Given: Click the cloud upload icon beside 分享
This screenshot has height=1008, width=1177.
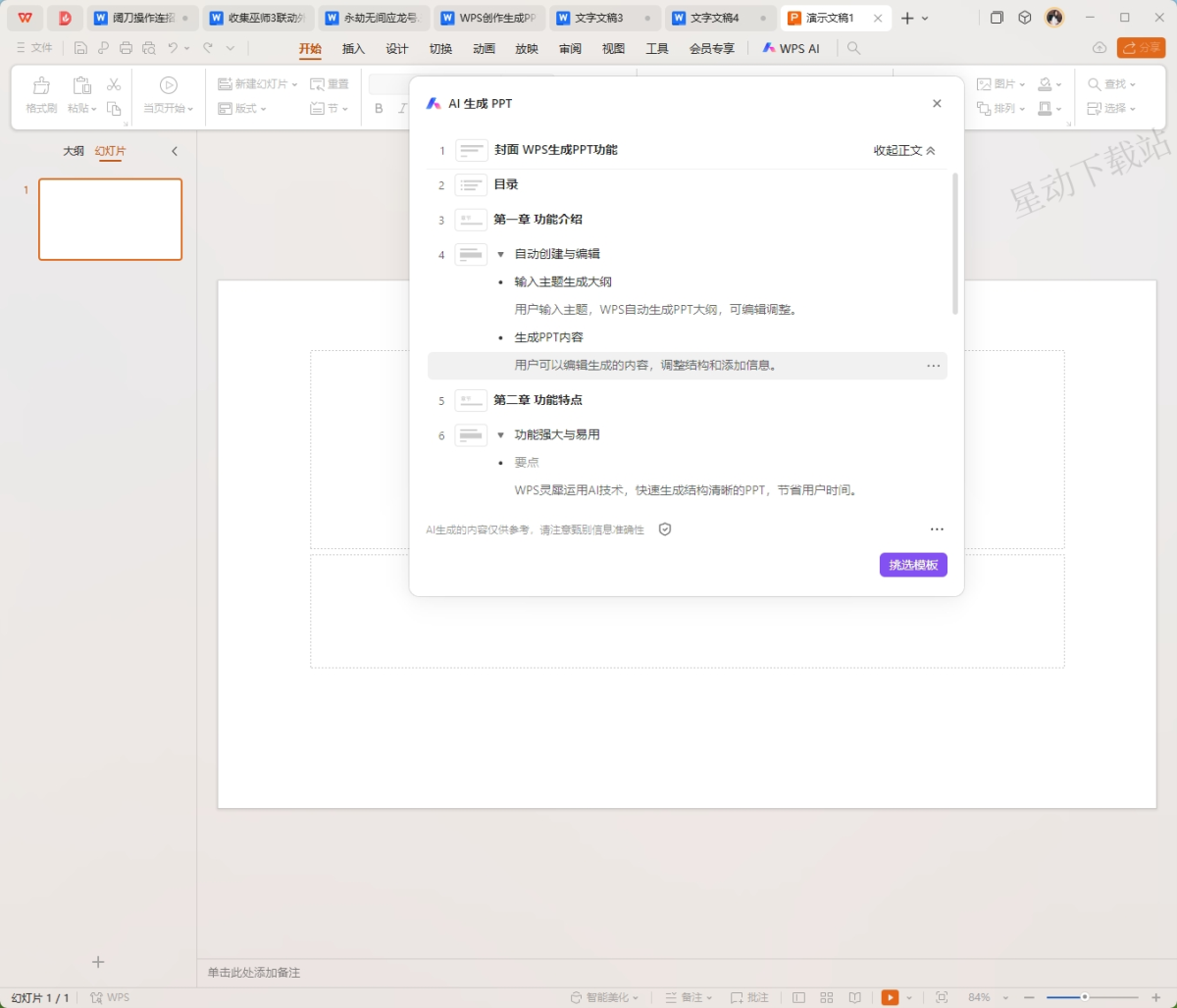Looking at the screenshot, I should pyautogui.click(x=1100, y=48).
